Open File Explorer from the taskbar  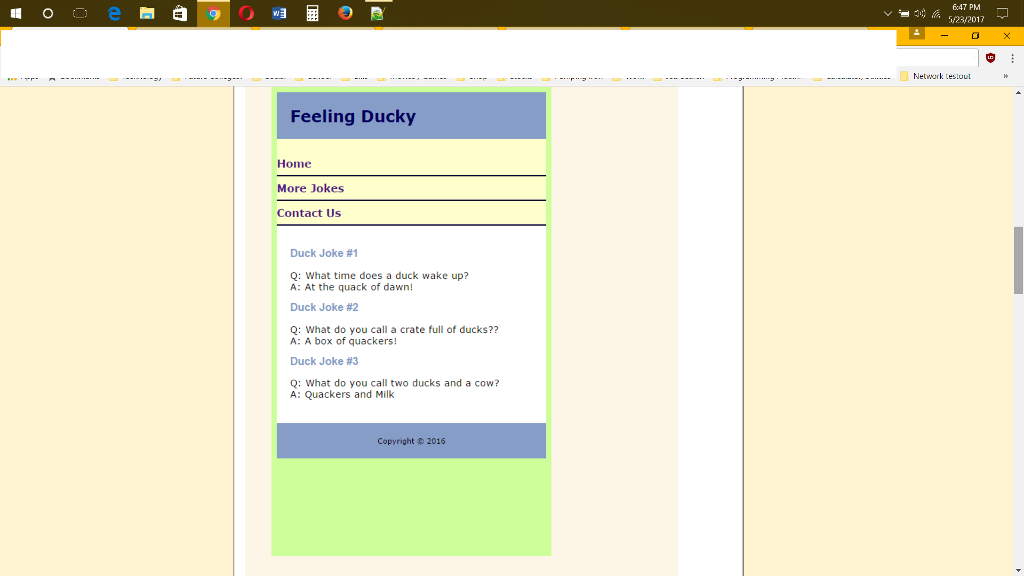(147, 14)
